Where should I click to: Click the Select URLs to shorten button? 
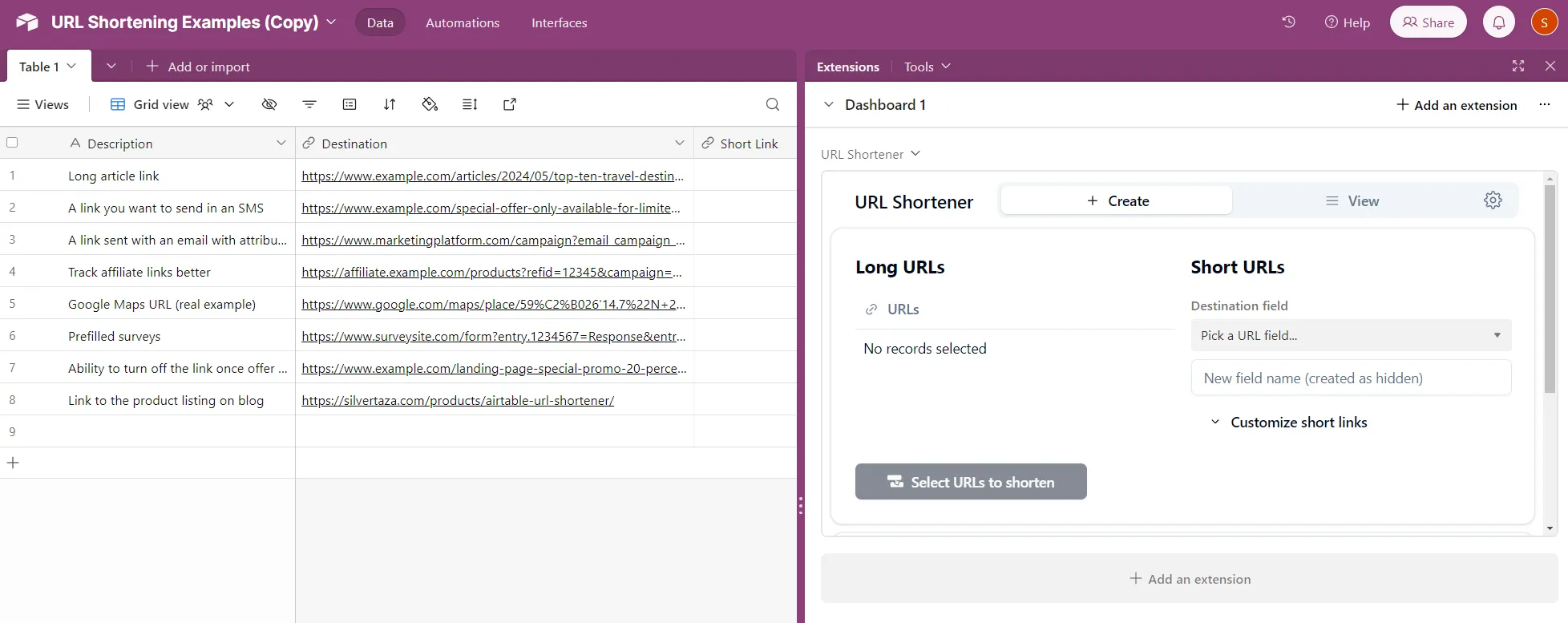click(x=971, y=482)
